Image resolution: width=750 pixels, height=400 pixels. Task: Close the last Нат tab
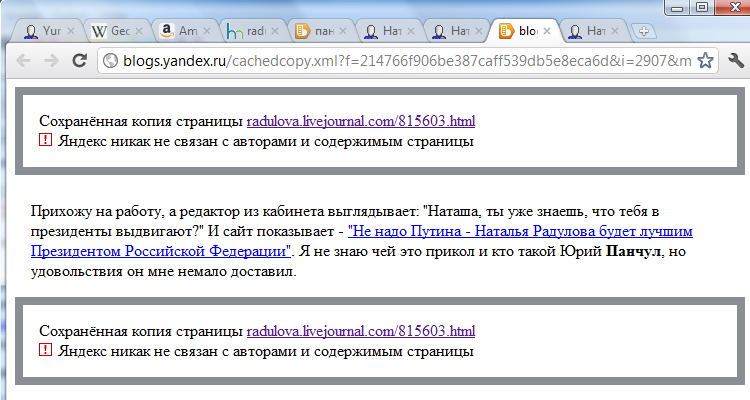(x=615, y=31)
